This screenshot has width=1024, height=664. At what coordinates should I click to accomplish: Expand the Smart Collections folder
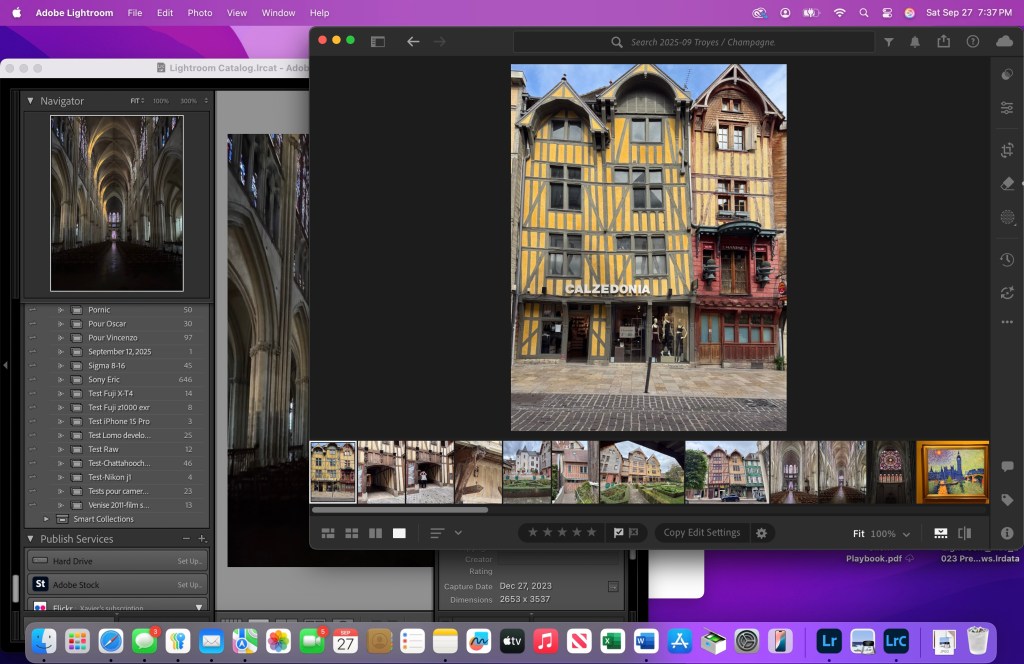(46, 519)
